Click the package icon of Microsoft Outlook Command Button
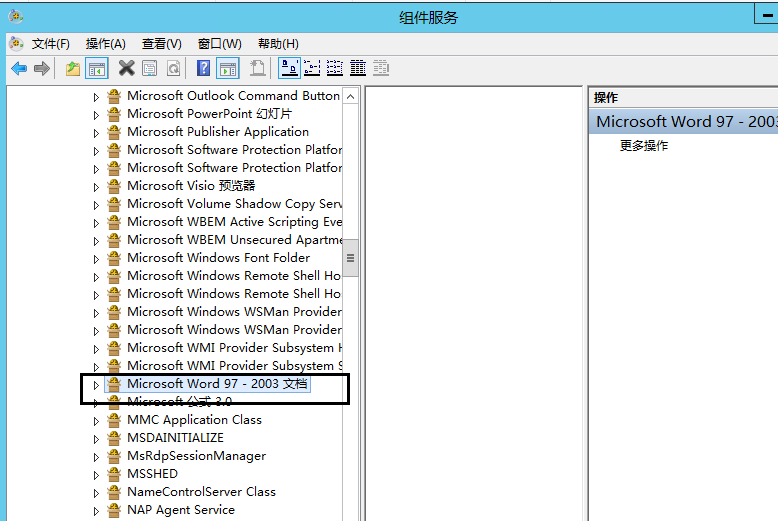The width and height of the screenshot is (778, 521). 114,96
